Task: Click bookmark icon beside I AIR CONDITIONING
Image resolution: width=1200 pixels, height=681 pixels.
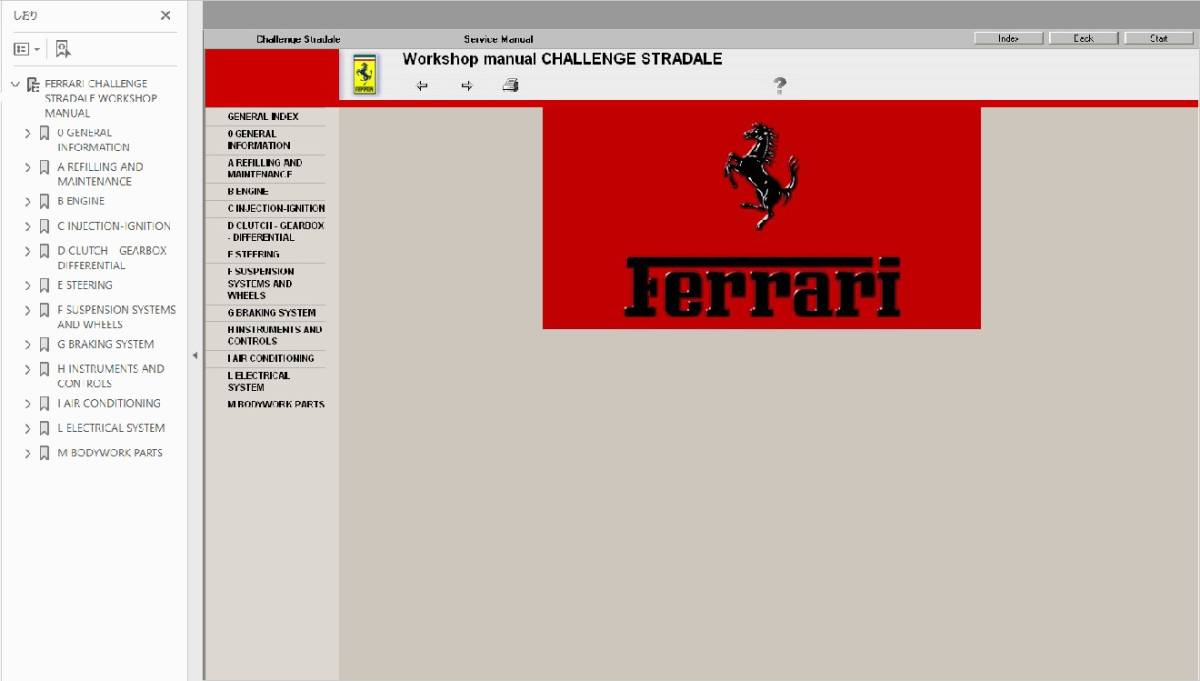Action: [44, 404]
